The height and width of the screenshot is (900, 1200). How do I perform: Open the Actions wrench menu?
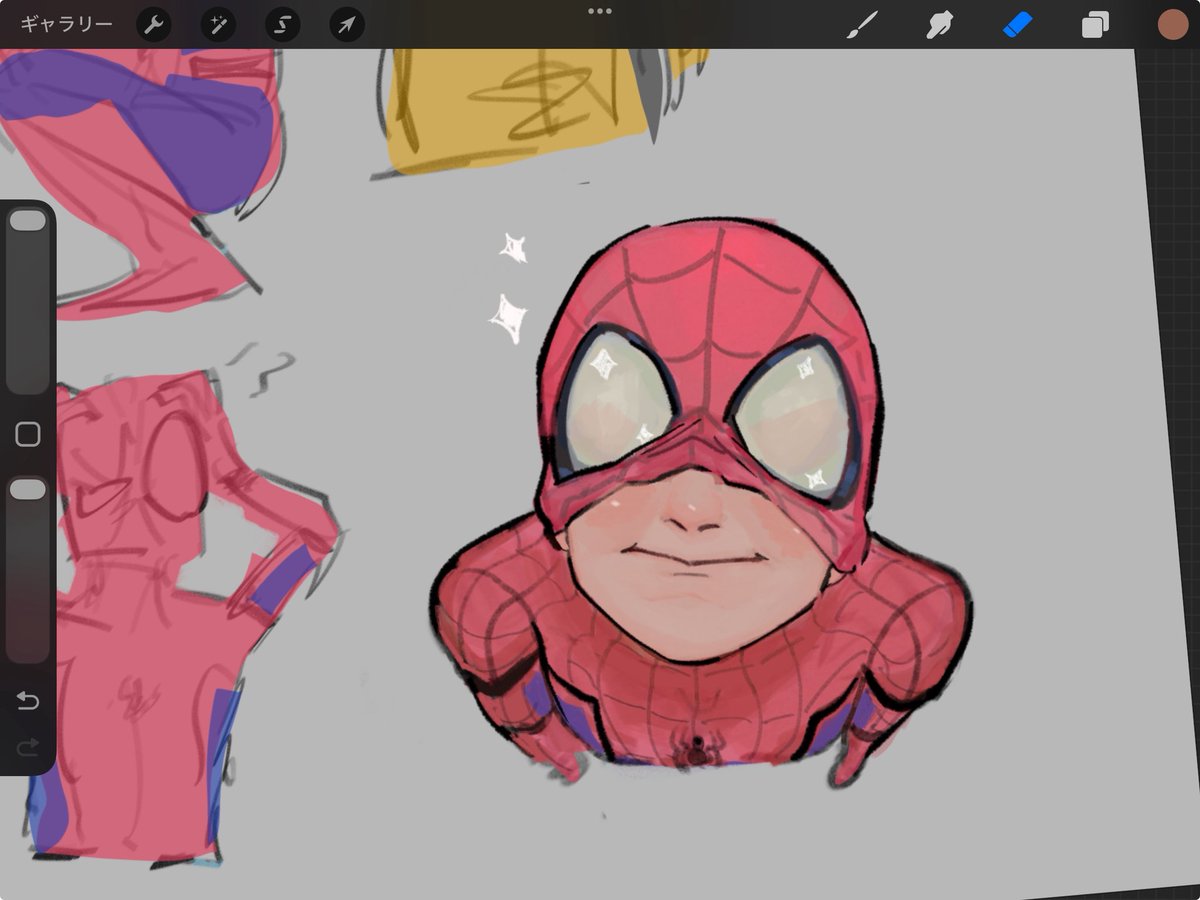(154, 25)
